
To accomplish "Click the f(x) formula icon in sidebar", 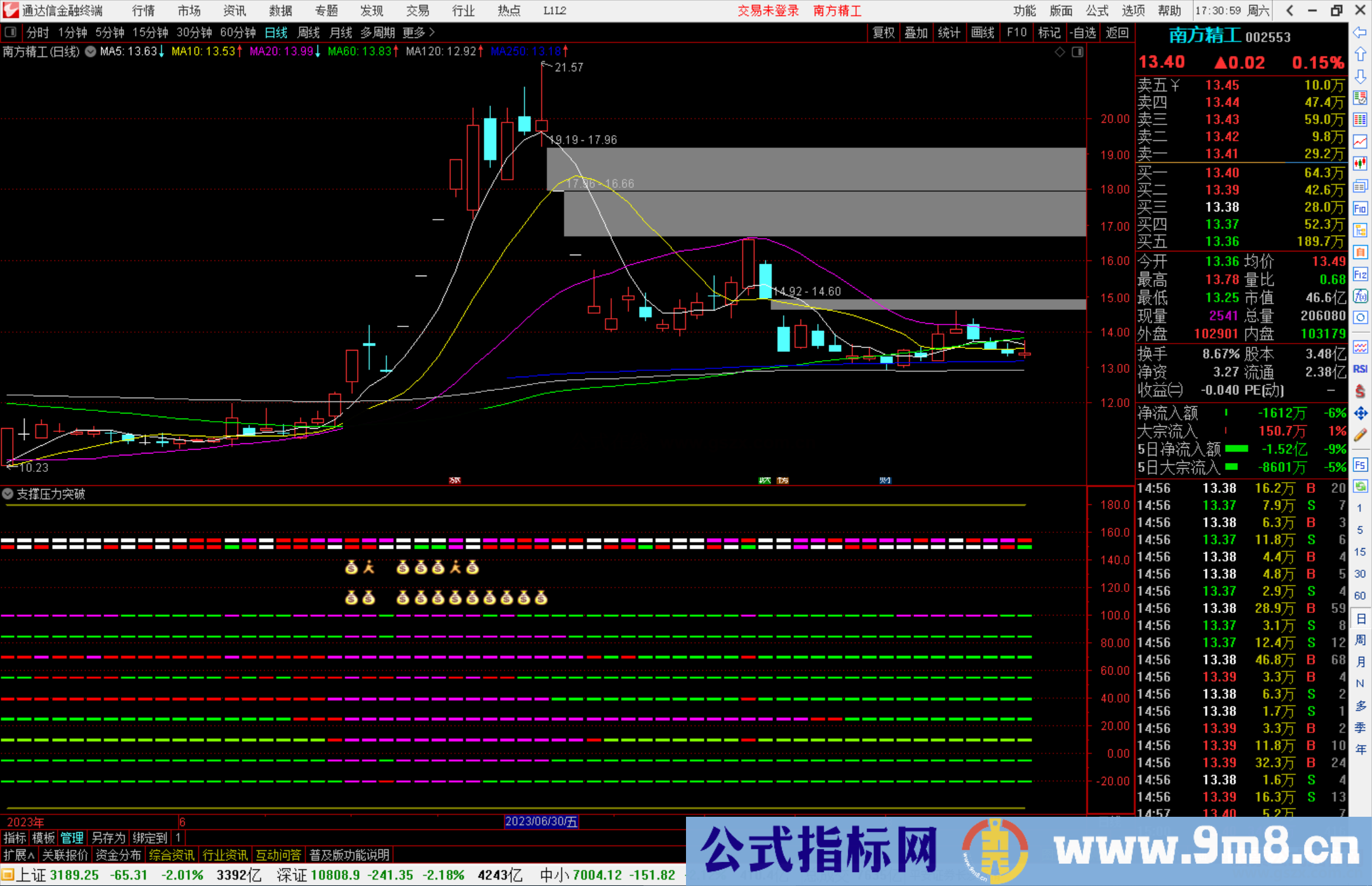I will tap(1360, 297).
